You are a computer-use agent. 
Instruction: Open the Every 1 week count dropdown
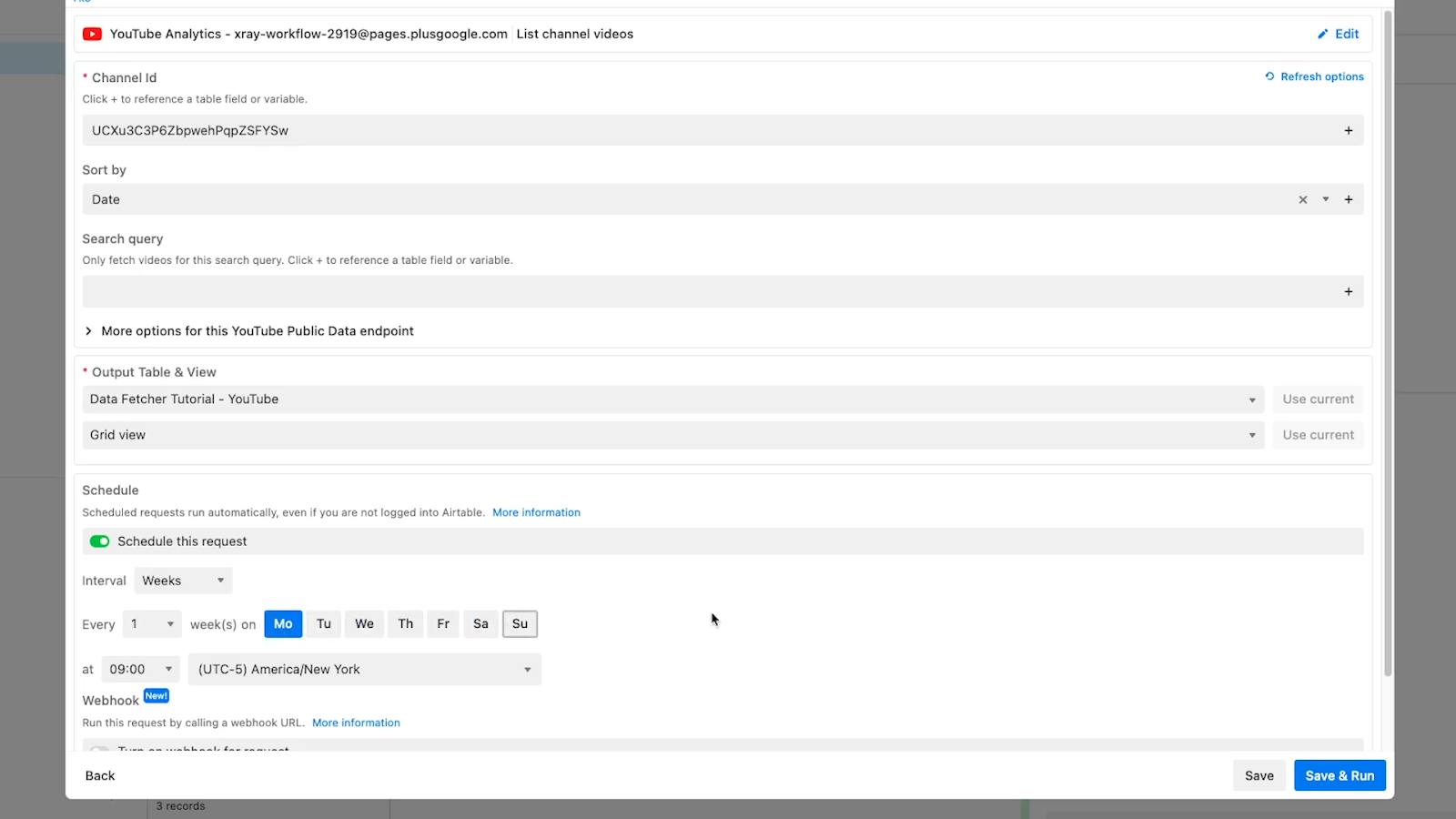(152, 624)
